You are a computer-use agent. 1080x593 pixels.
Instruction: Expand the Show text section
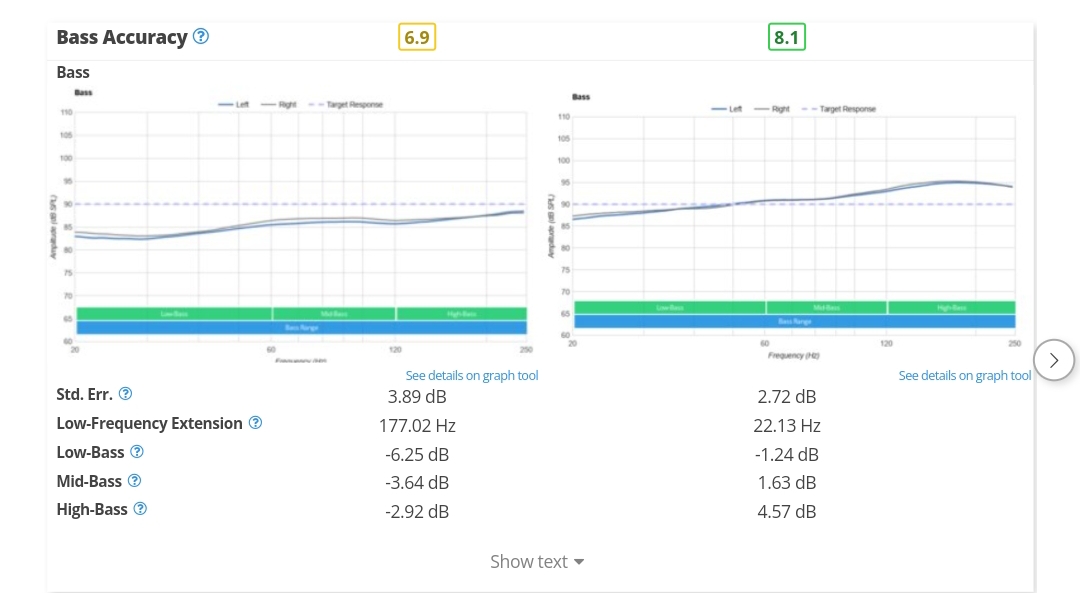click(x=537, y=561)
